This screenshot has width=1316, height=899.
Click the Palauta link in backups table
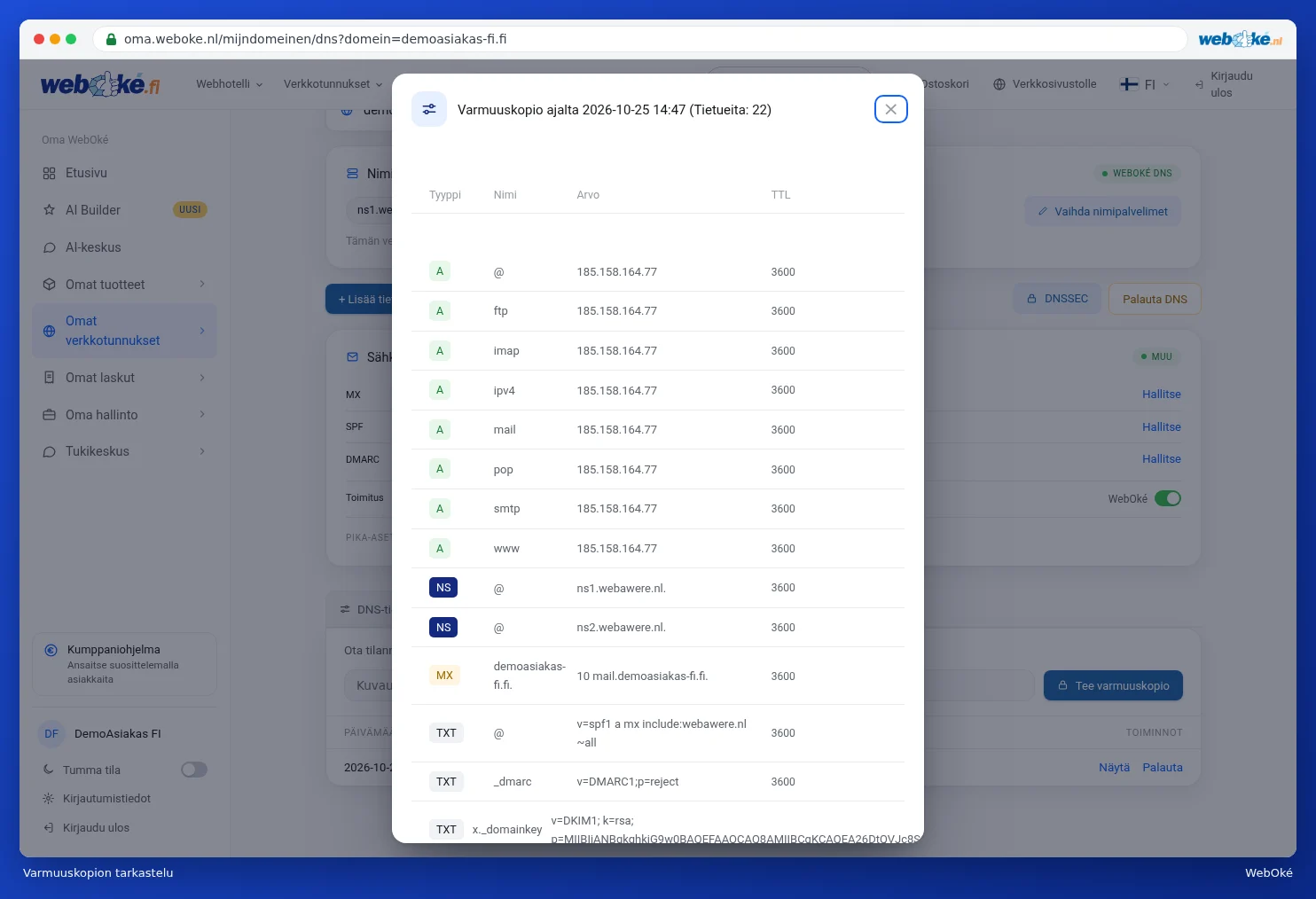coord(1163,768)
